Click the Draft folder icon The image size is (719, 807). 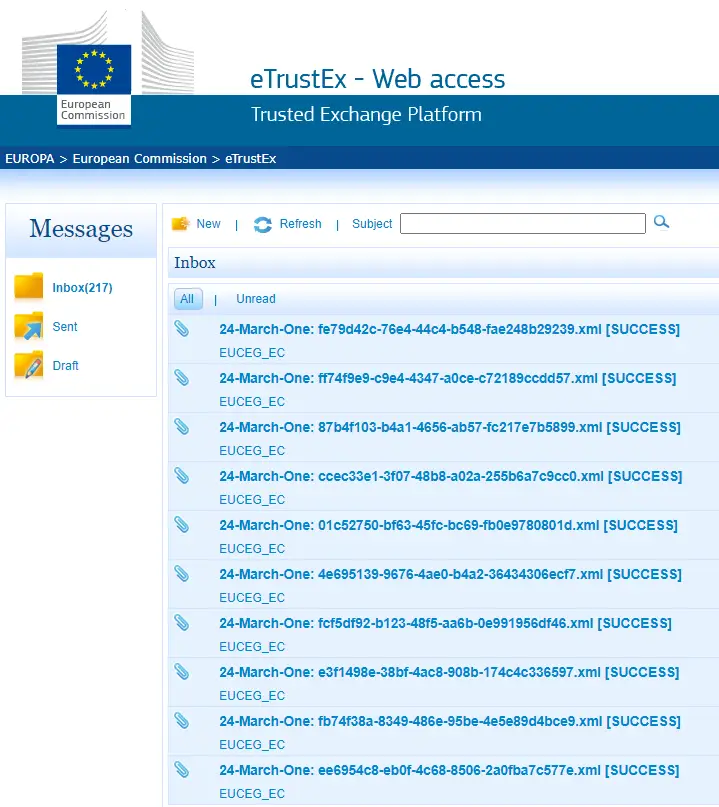(x=28, y=365)
